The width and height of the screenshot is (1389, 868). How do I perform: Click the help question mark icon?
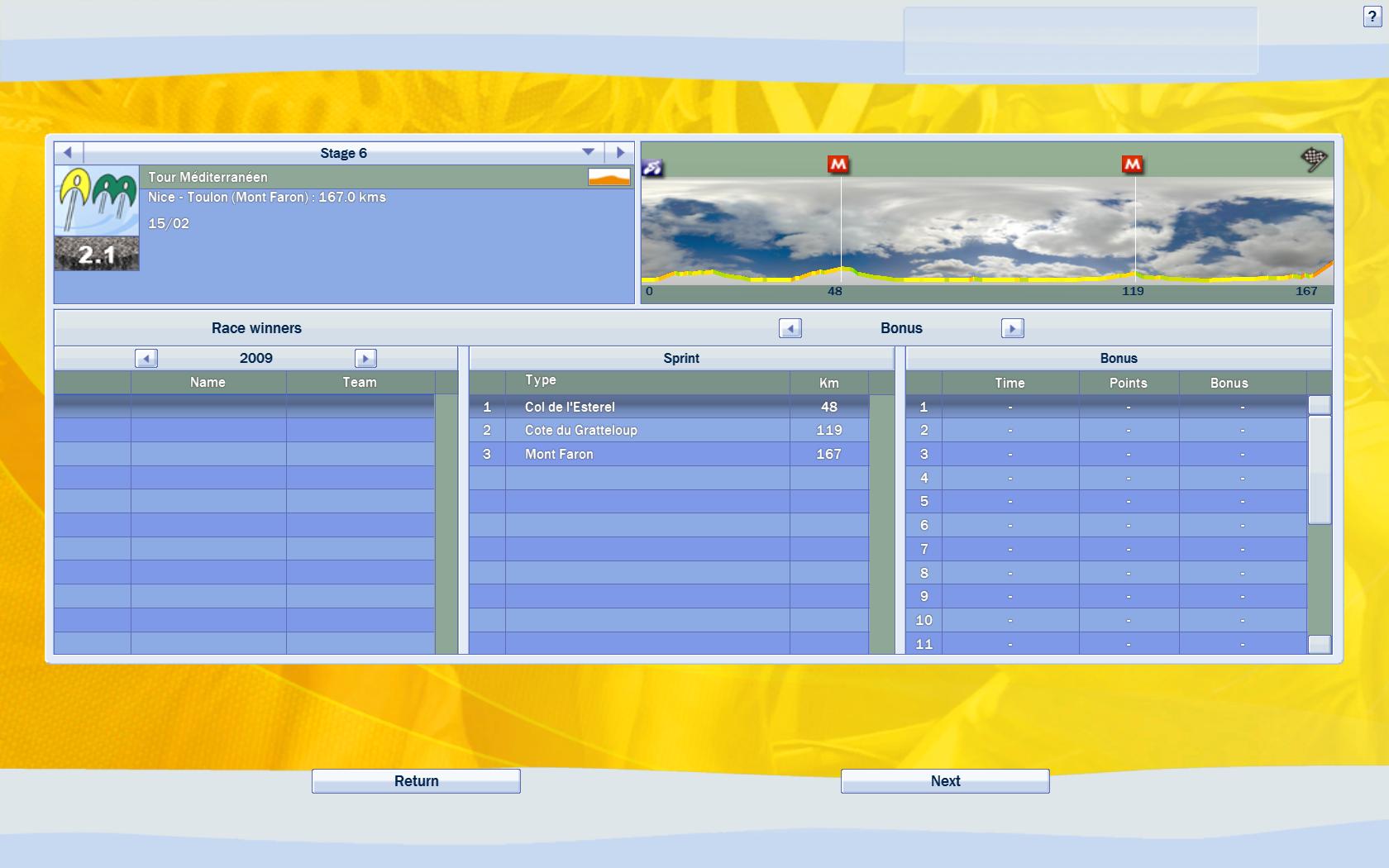click(x=1372, y=17)
